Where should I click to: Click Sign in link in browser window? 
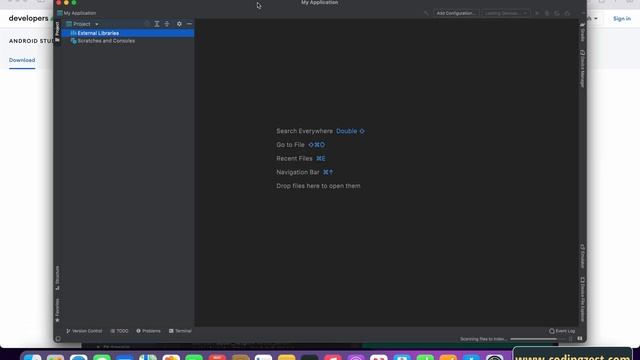(622, 18)
